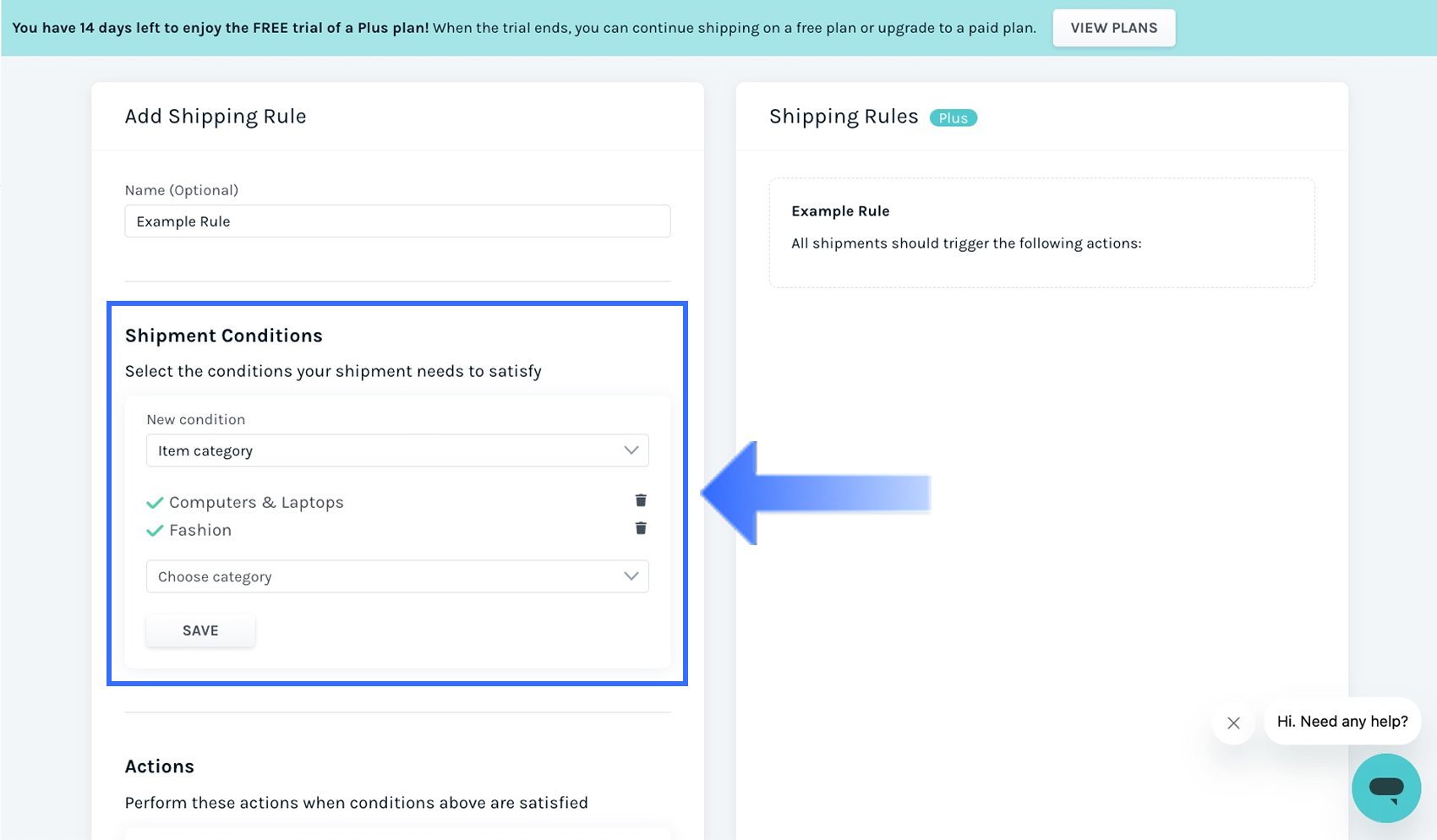Focus the Name (Optional) input field
This screenshot has width=1437, height=840.
coord(397,221)
